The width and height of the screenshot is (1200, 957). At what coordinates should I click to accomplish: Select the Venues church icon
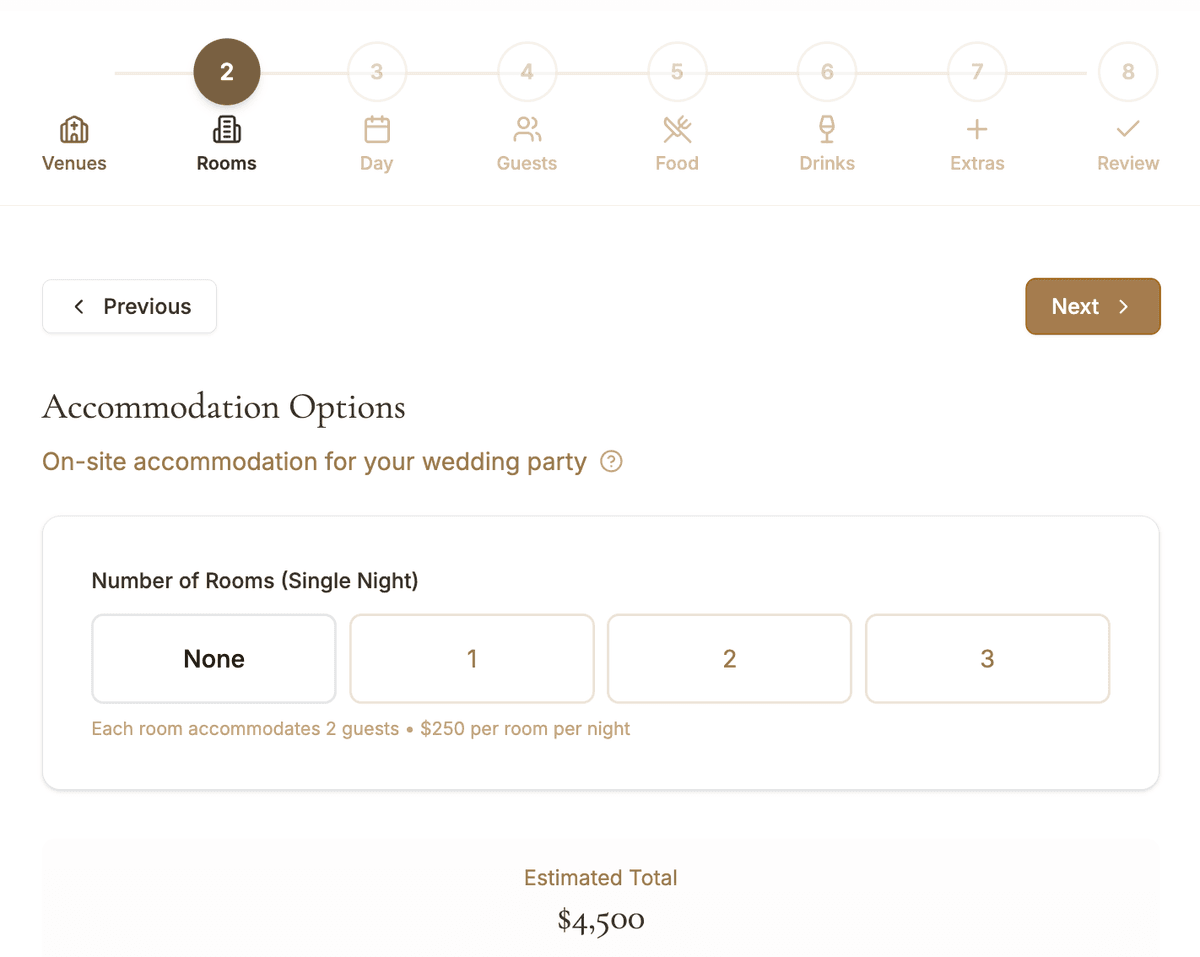tap(74, 129)
